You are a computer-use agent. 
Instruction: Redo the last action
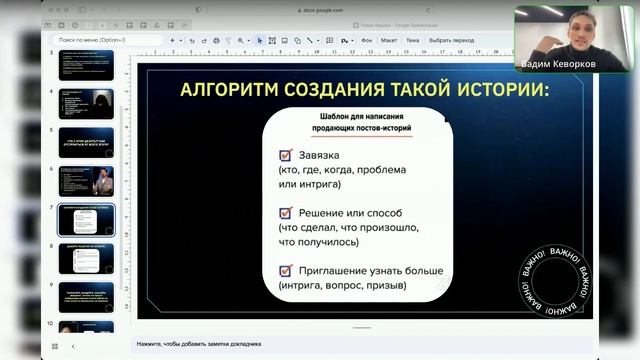[x=204, y=41]
